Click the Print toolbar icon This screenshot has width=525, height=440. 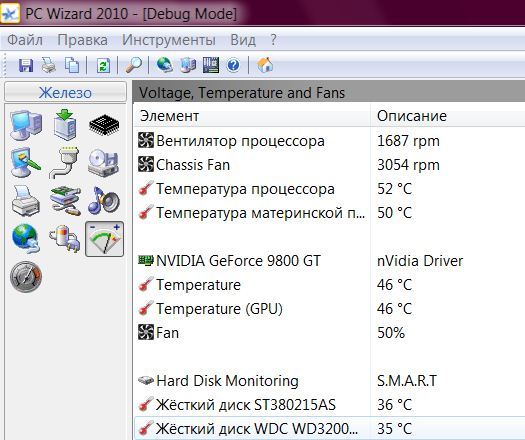(x=49, y=65)
